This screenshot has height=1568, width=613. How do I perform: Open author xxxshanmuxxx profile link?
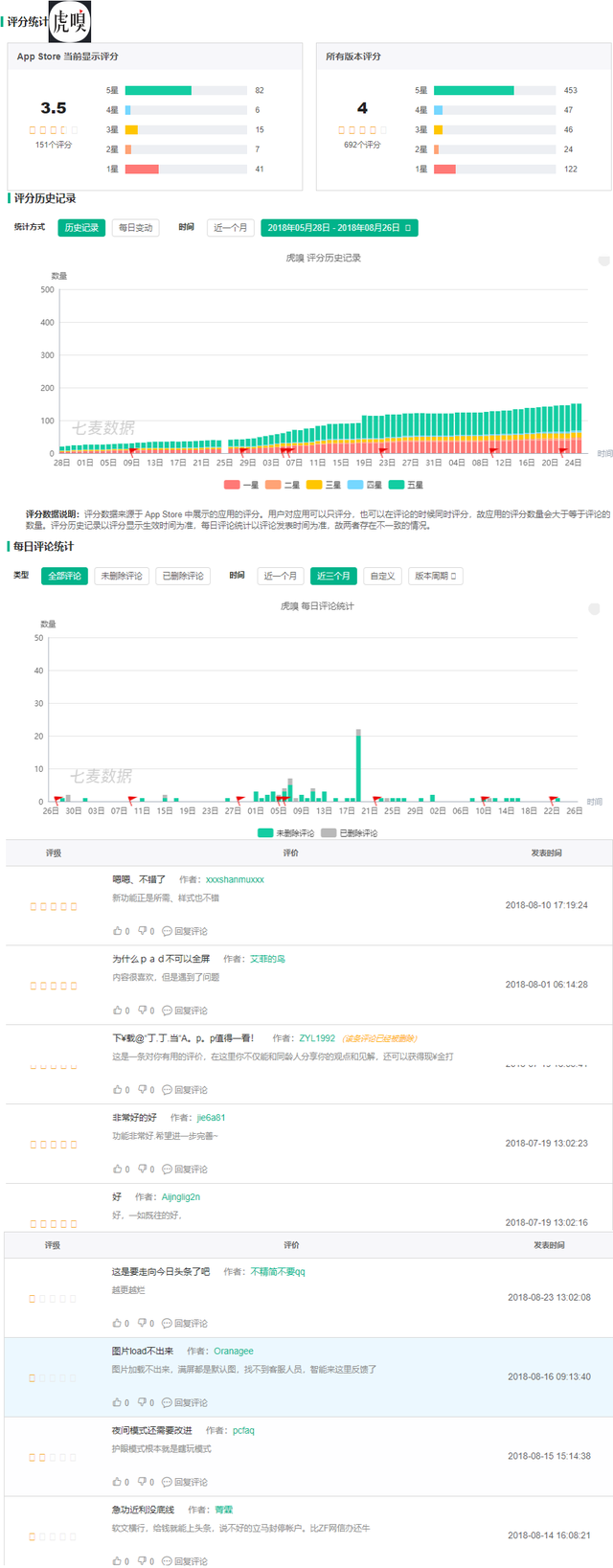(x=235, y=879)
